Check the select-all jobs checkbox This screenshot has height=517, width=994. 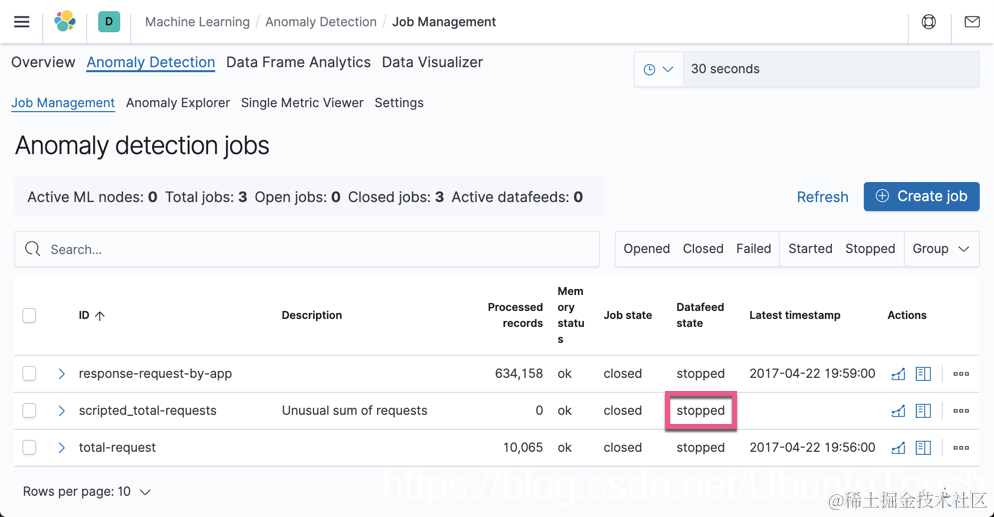30,316
